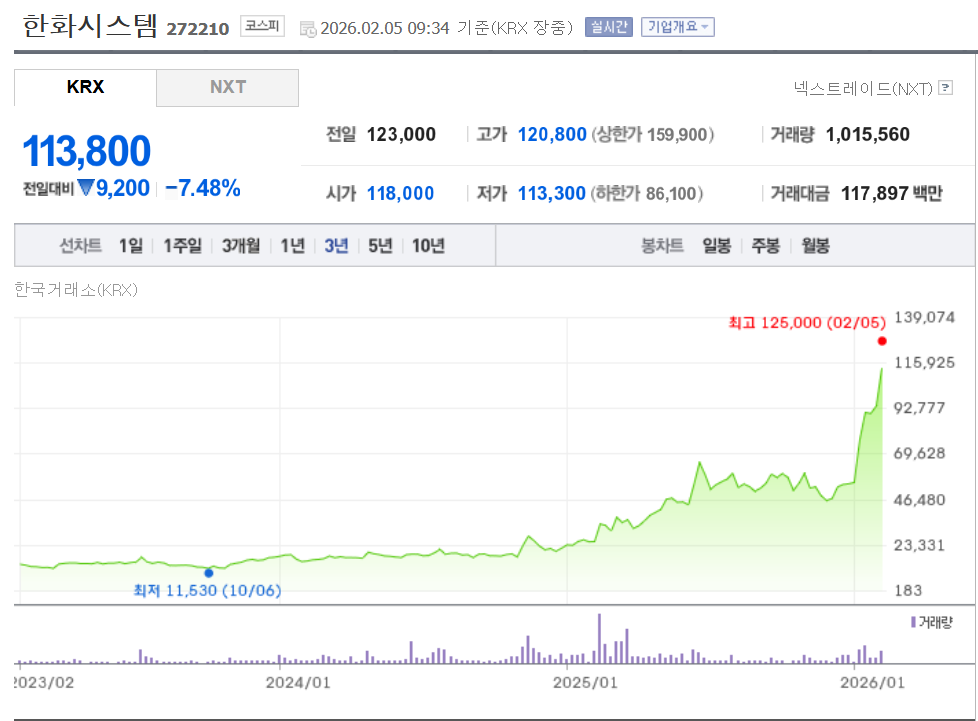
Task: Click the 2025/01 axis label
Action: [x=585, y=682]
